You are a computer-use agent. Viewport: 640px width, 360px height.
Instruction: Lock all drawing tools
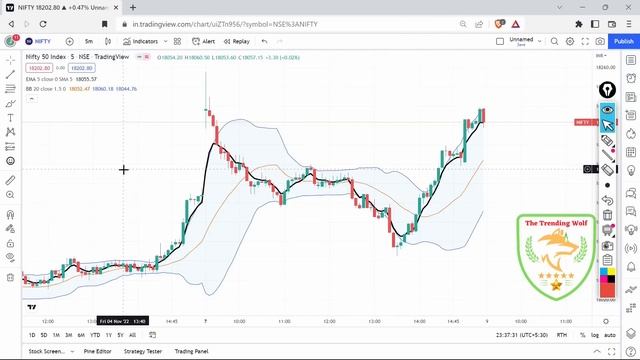(x=10, y=244)
